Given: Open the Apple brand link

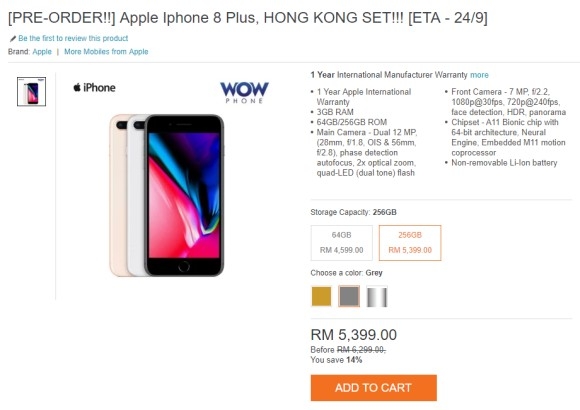Looking at the screenshot, I should tap(42, 52).
